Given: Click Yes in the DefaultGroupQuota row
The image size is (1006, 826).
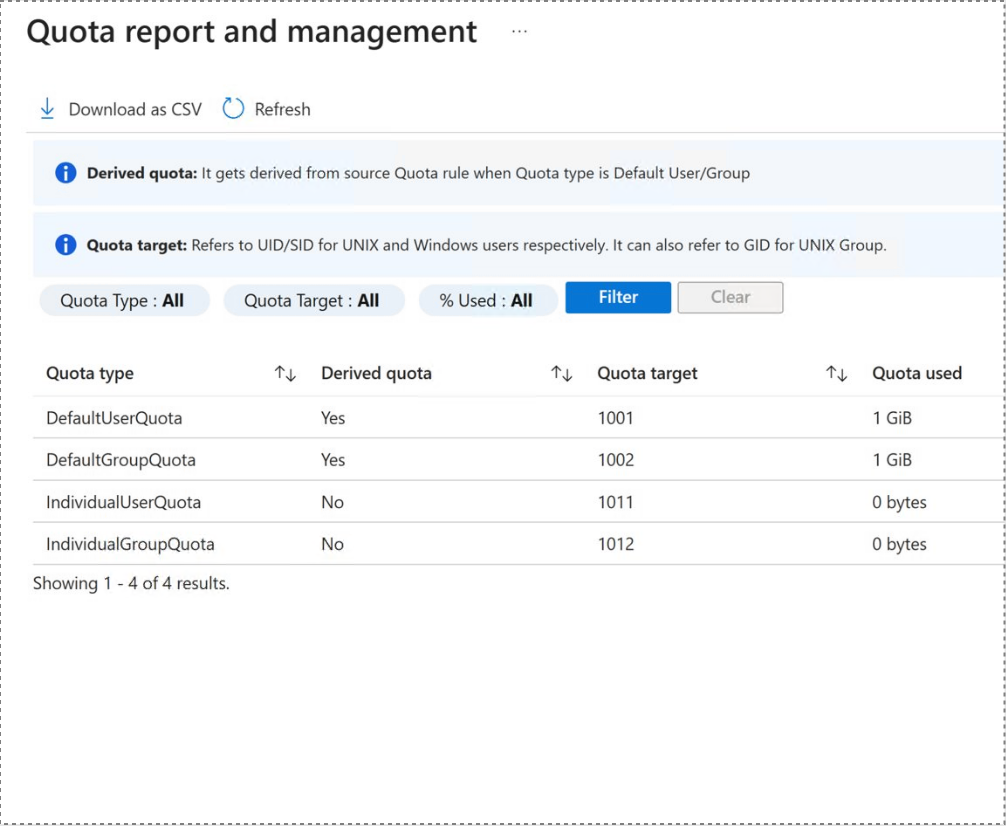Looking at the screenshot, I should [333, 460].
